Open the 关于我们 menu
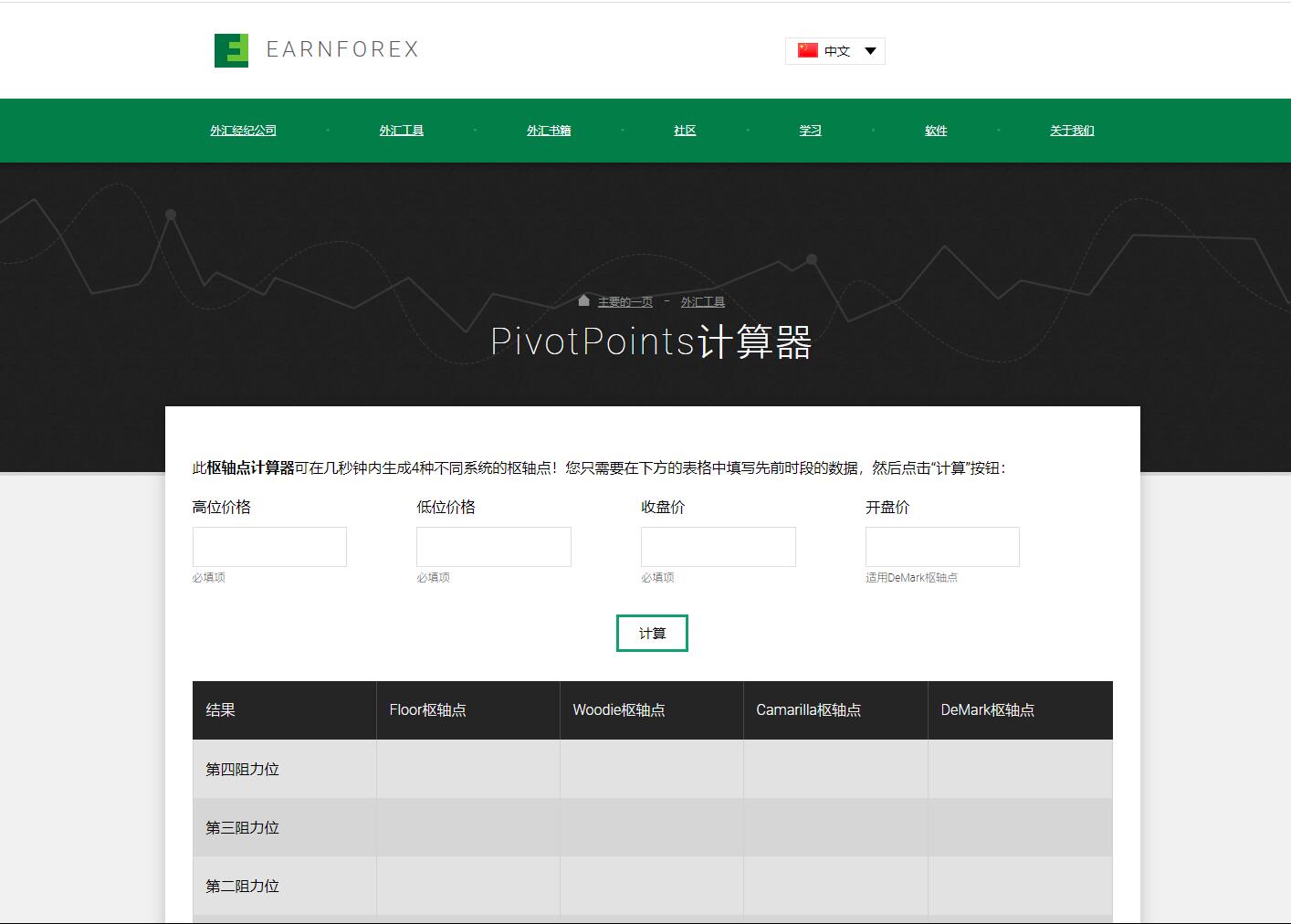Viewport: 1291px width, 924px height. [x=1072, y=131]
